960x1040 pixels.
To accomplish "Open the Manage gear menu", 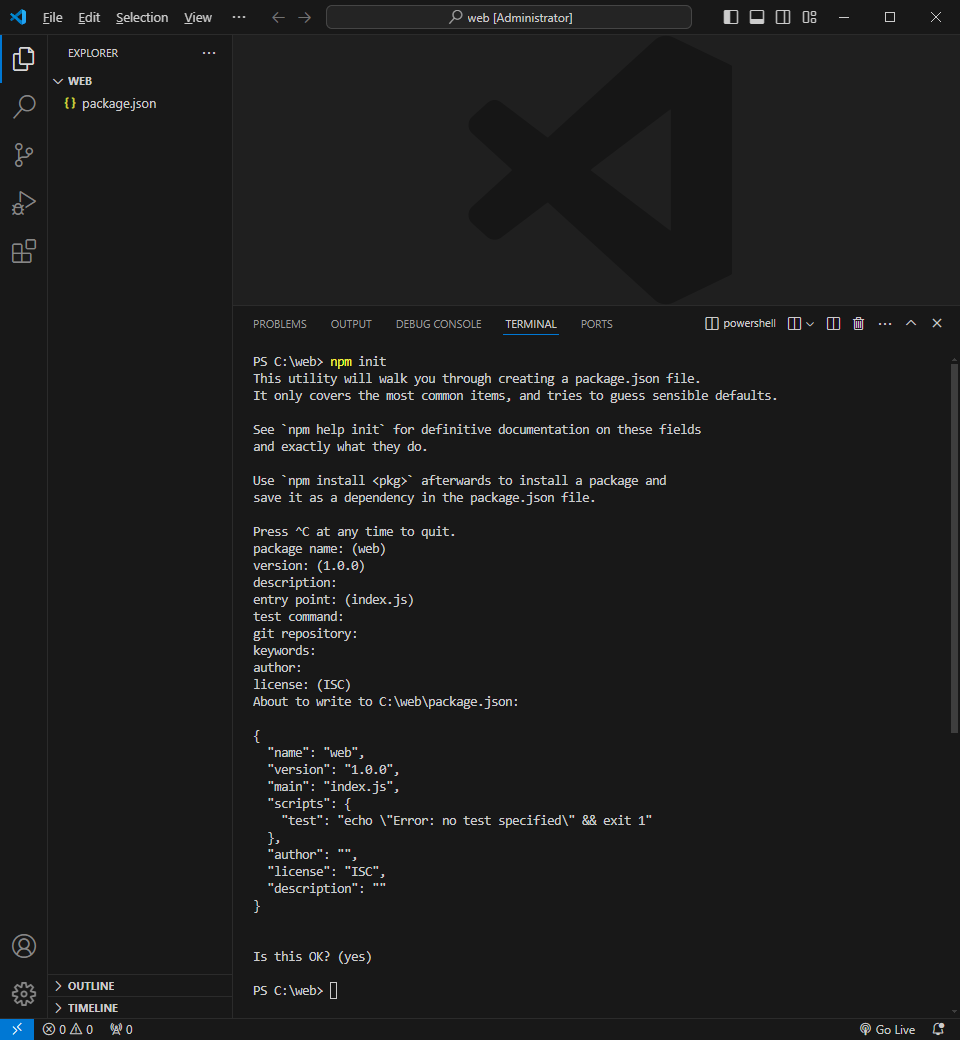I will (x=23, y=994).
